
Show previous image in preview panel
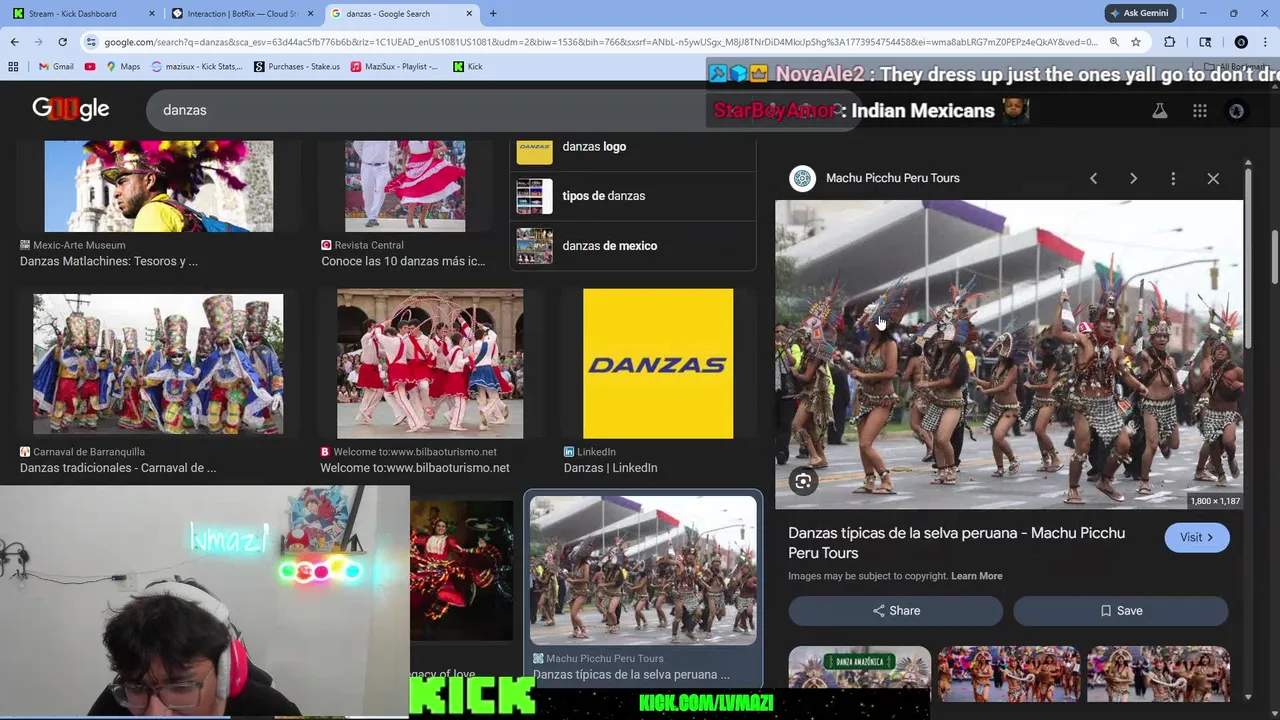[1093, 178]
